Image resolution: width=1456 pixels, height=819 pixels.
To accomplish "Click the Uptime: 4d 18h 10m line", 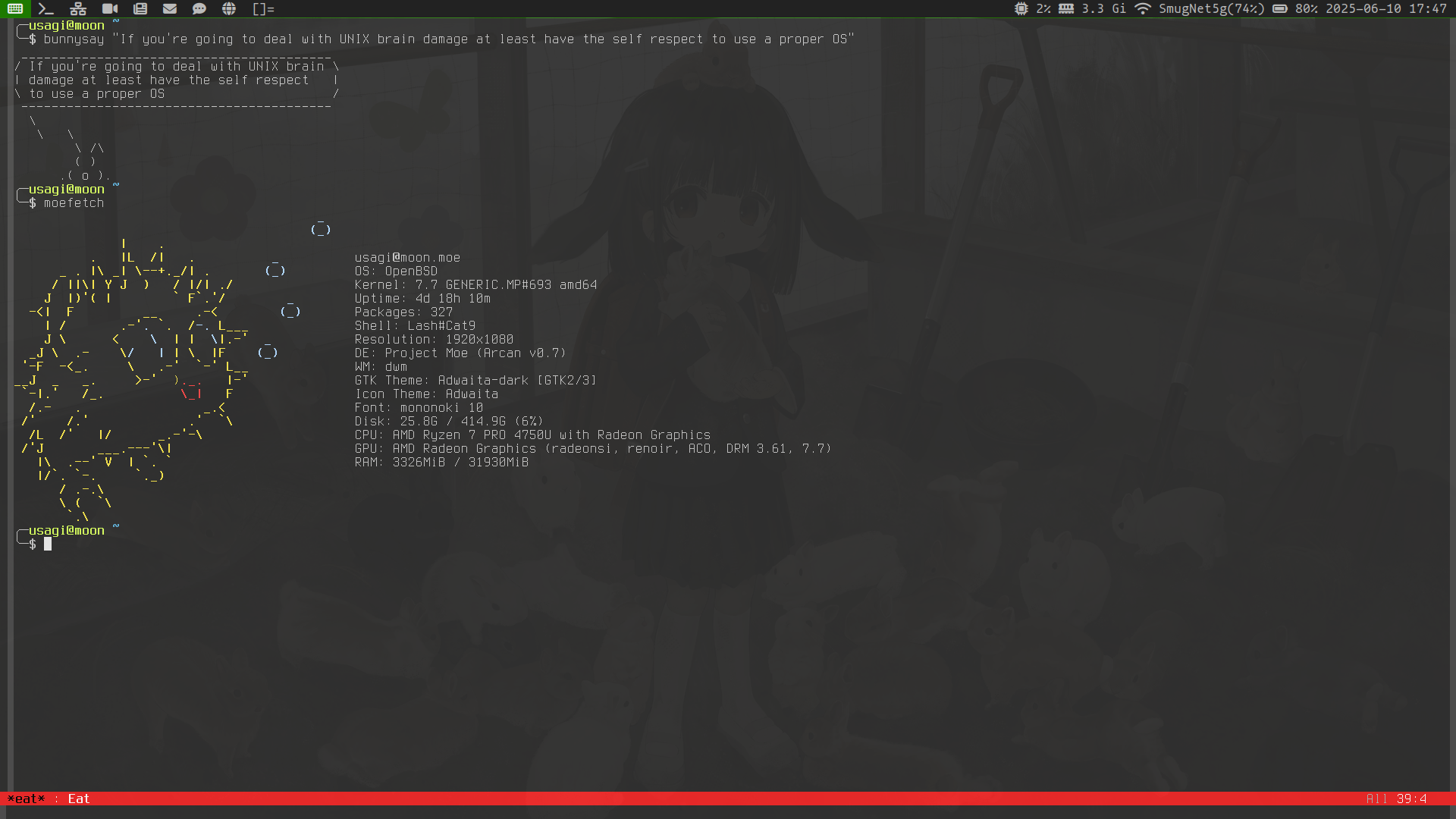I will 422,299.
